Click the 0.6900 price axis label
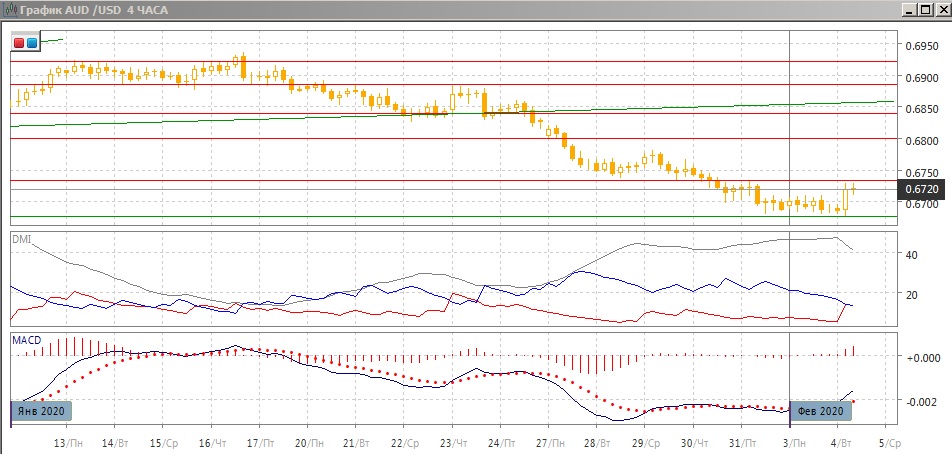The height and width of the screenshot is (454, 952). 922,78
